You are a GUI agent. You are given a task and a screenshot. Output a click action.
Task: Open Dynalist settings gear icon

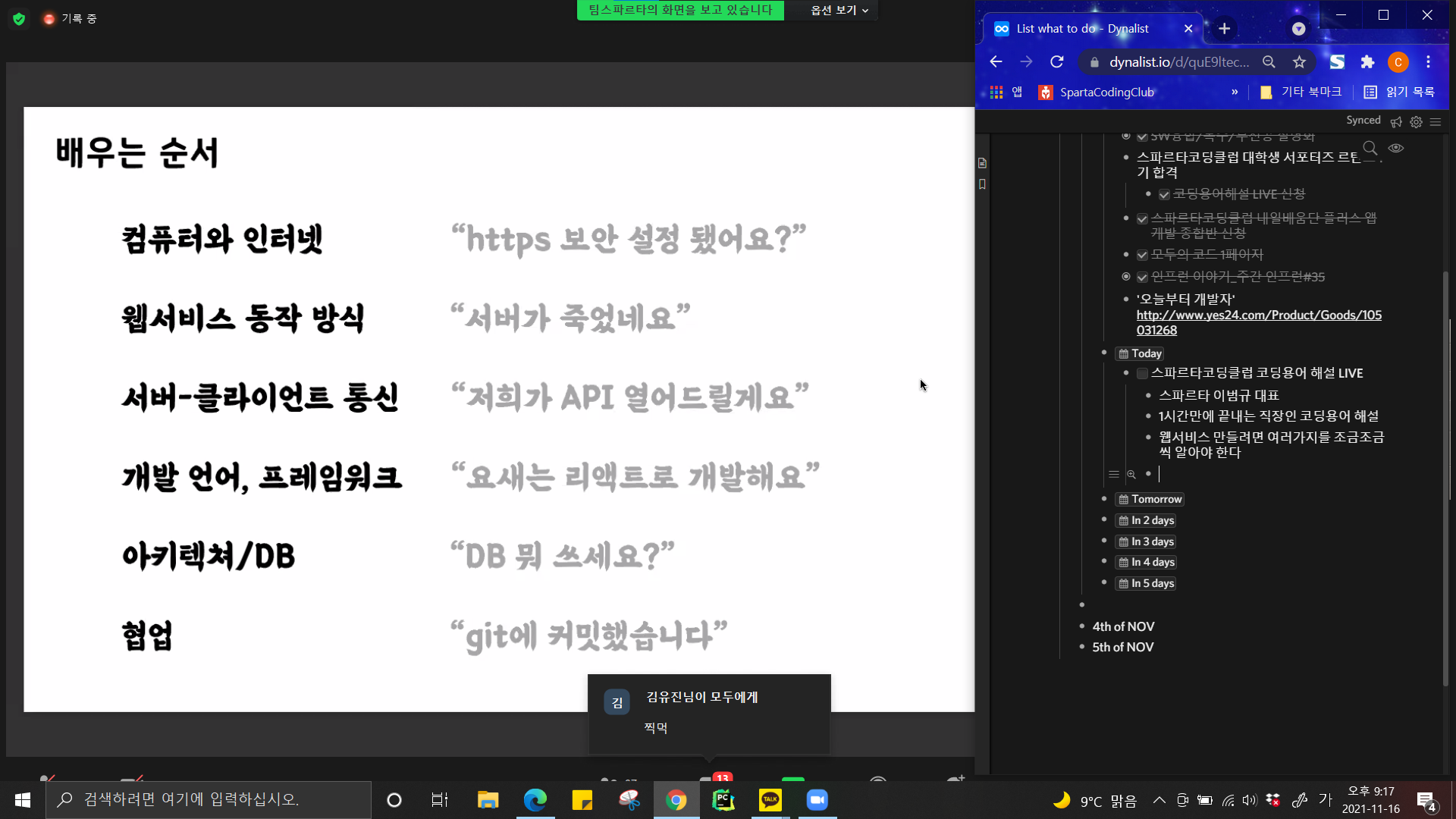(1416, 121)
